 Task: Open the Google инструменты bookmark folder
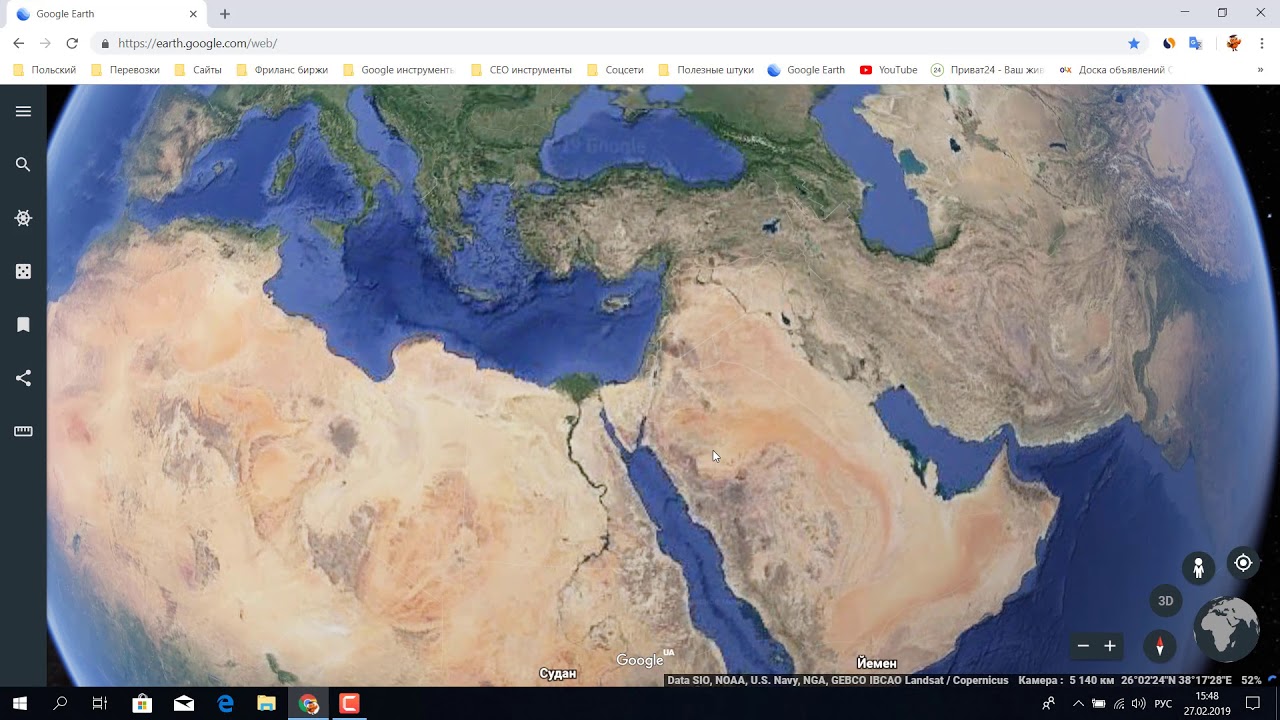399,70
